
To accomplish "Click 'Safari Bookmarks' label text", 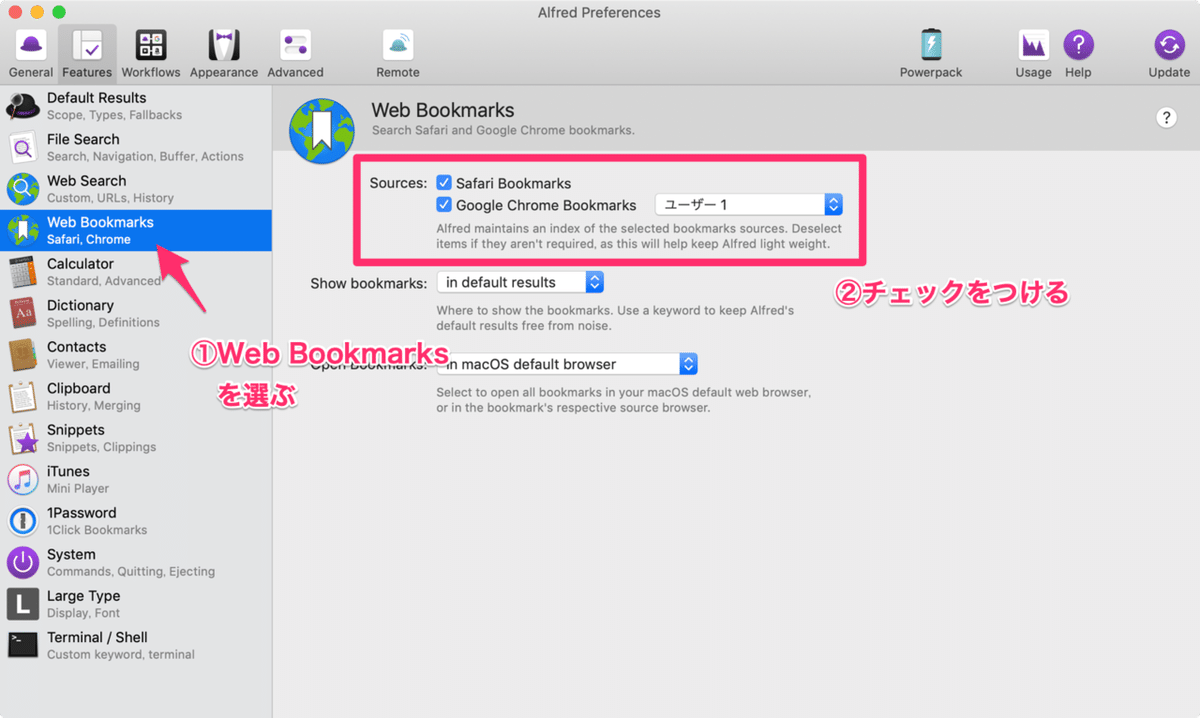I will click(x=514, y=183).
